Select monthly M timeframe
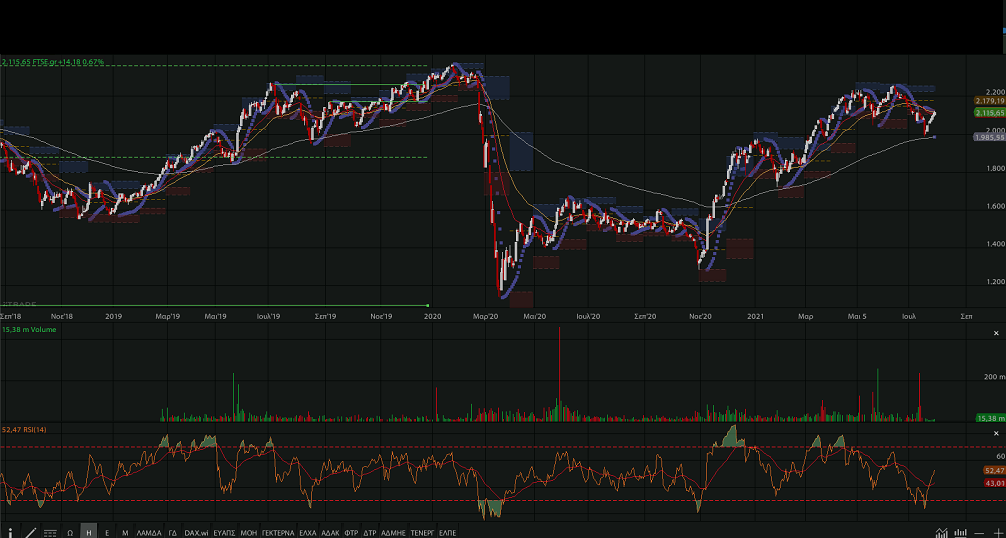 coord(125,532)
